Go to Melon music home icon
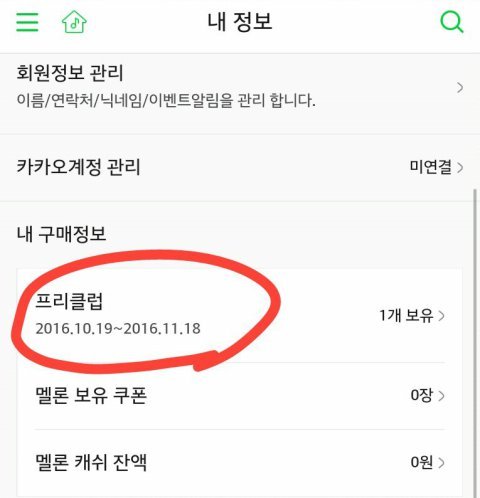The height and width of the screenshot is (498, 480). click(x=74, y=22)
